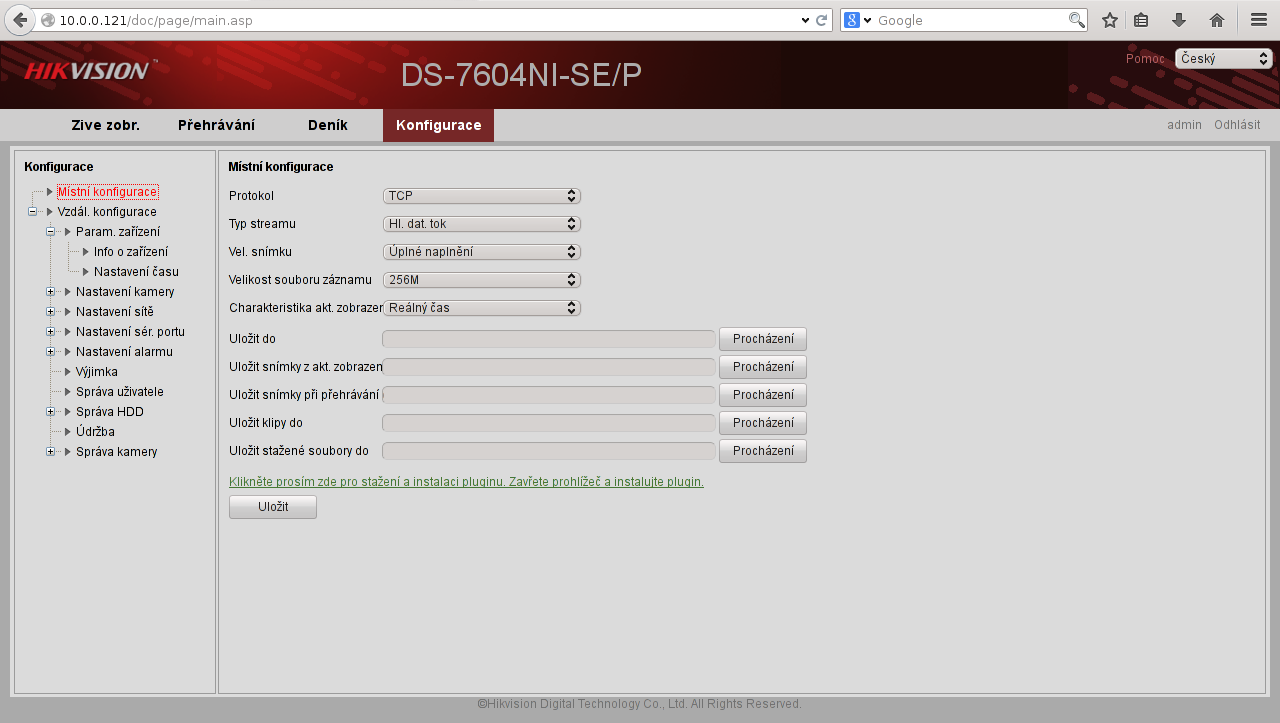Open the bookmarks list icon

(1141, 20)
